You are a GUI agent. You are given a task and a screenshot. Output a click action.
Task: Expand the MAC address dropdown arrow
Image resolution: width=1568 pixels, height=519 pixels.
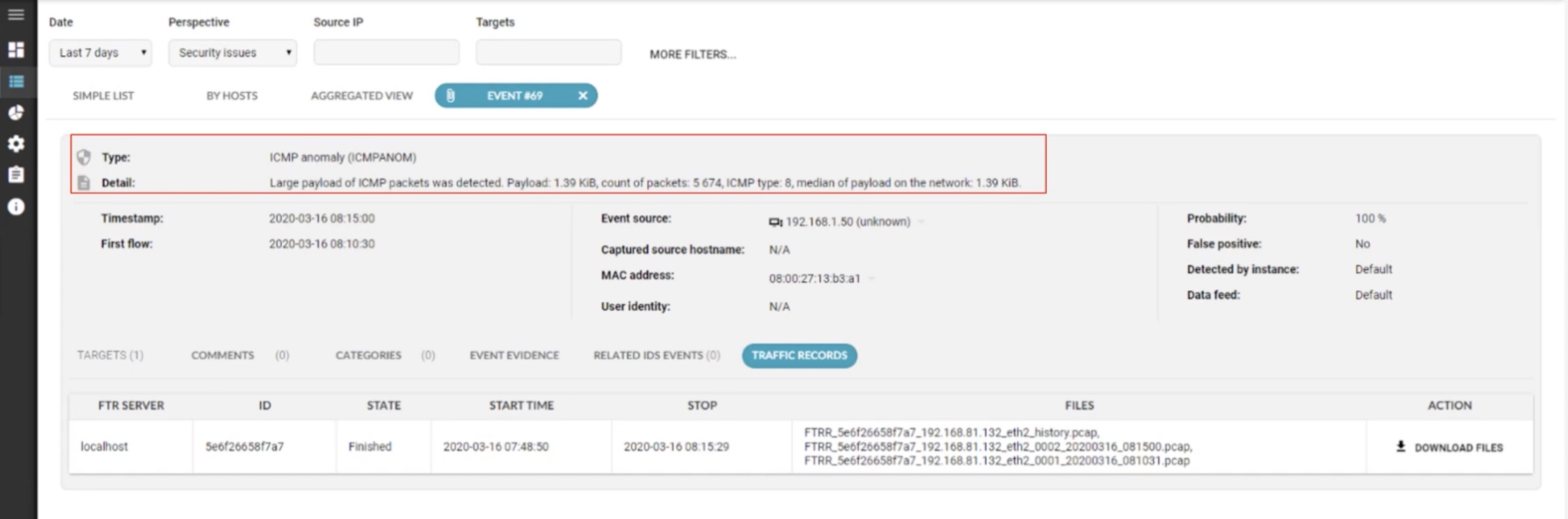[x=872, y=279]
